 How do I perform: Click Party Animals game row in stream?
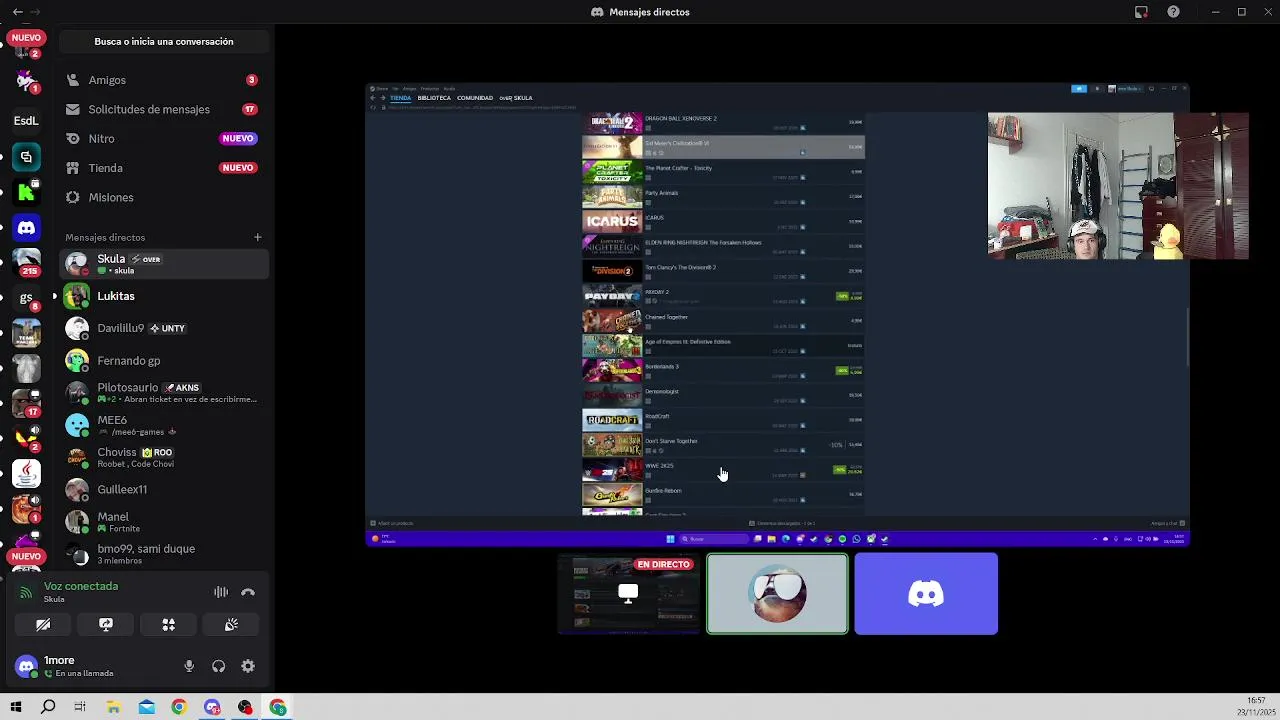(723, 196)
